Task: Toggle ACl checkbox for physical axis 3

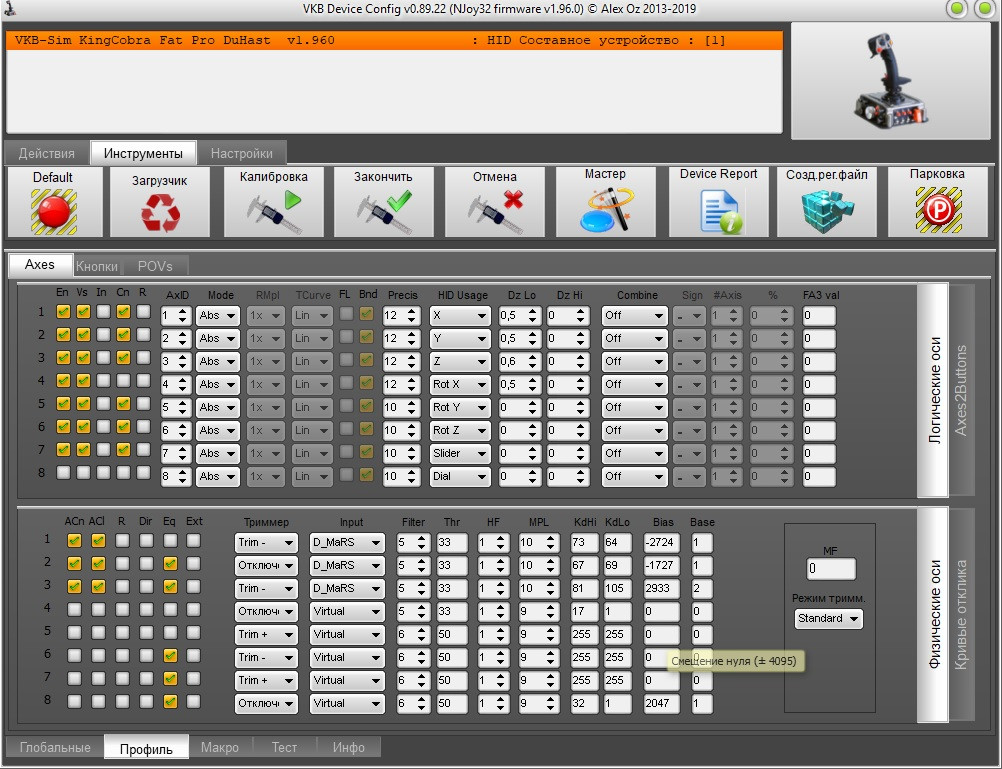Action: click(x=98, y=587)
